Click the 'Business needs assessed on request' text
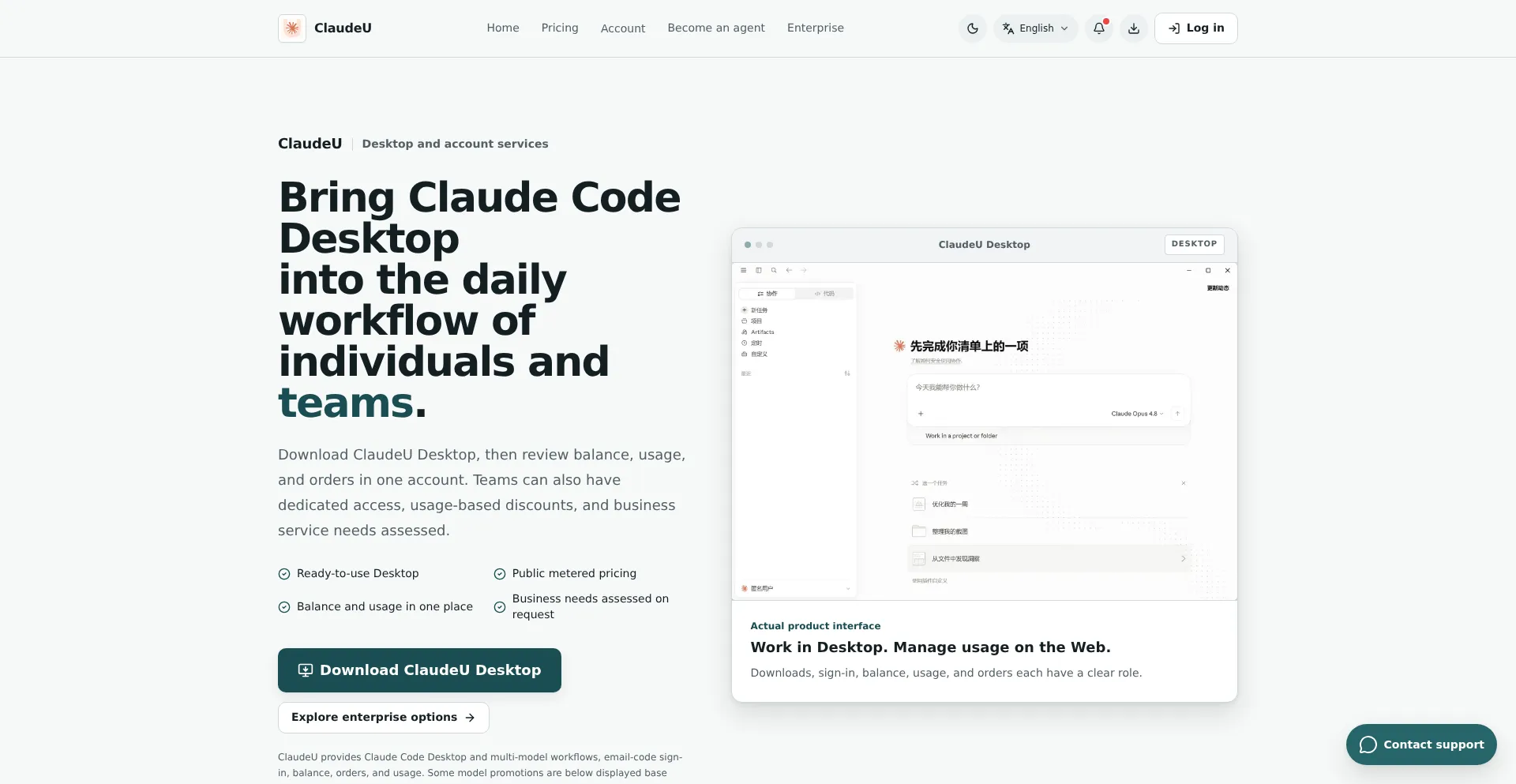Viewport: 1516px width, 784px height. [591, 607]
